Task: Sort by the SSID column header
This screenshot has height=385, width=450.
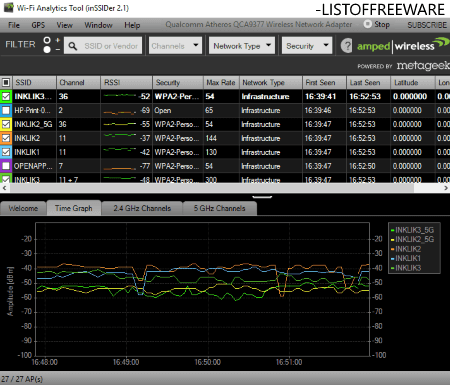Action: (x=34, y=82)
